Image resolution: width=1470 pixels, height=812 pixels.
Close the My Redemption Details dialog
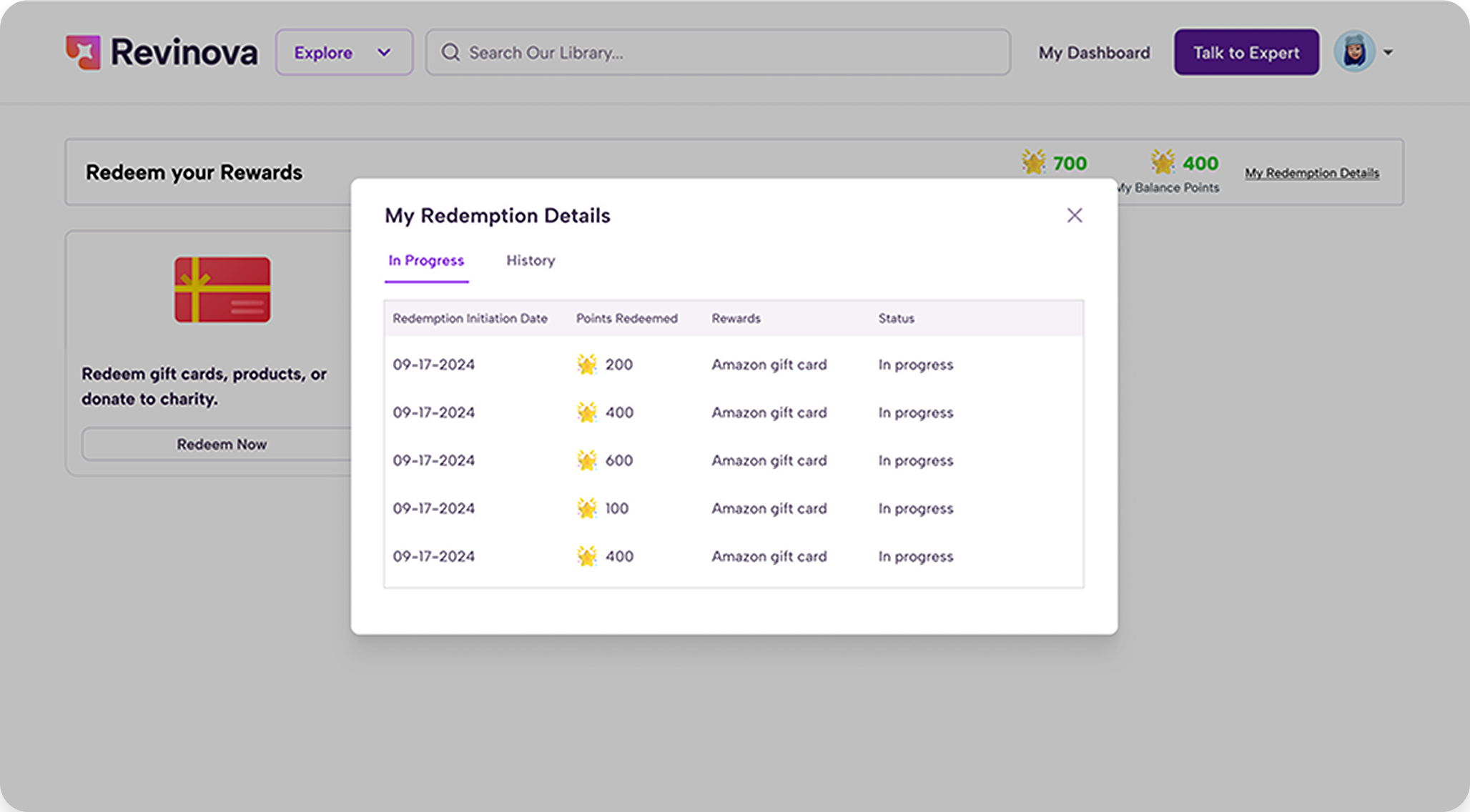[x=1075, y=215]
